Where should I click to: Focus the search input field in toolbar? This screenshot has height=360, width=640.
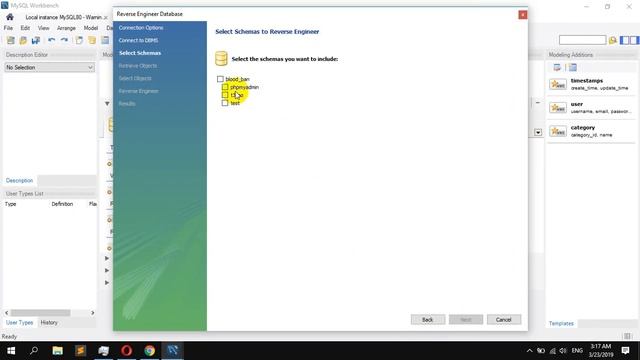coord(582,40)
